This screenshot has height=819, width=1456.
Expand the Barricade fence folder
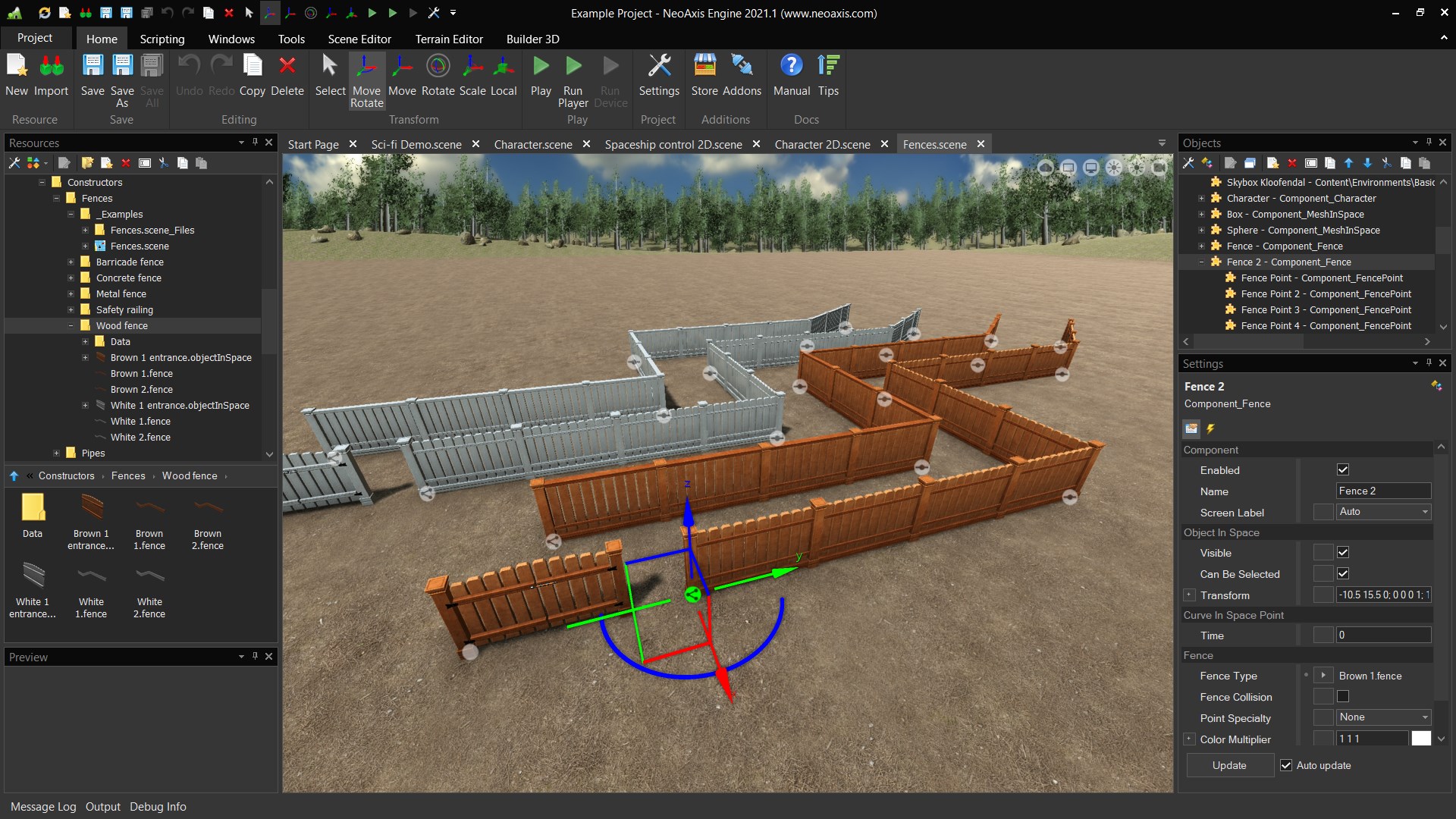point(71,262)
